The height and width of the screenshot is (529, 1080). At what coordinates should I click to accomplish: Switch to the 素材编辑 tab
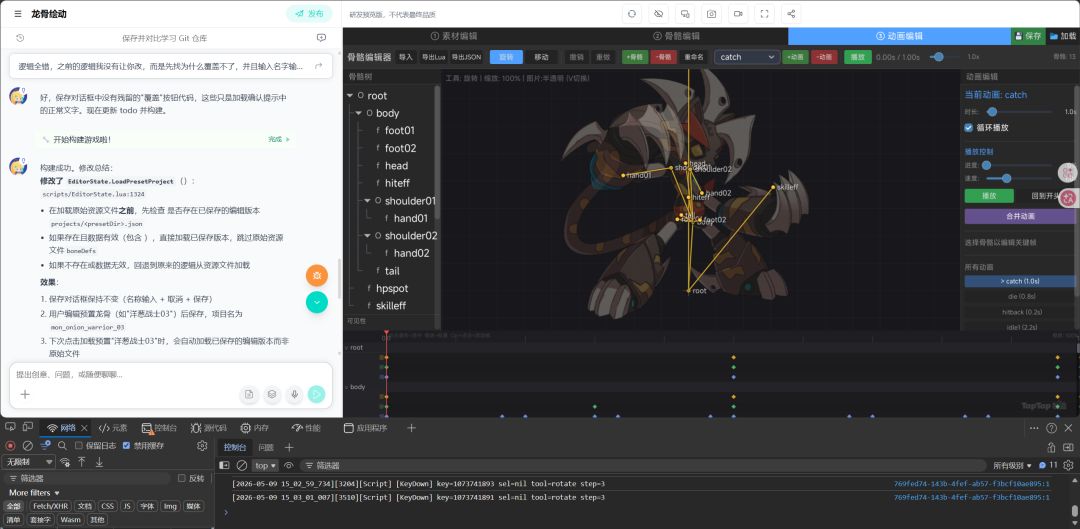pyautogui.click(x=454, y=36)
